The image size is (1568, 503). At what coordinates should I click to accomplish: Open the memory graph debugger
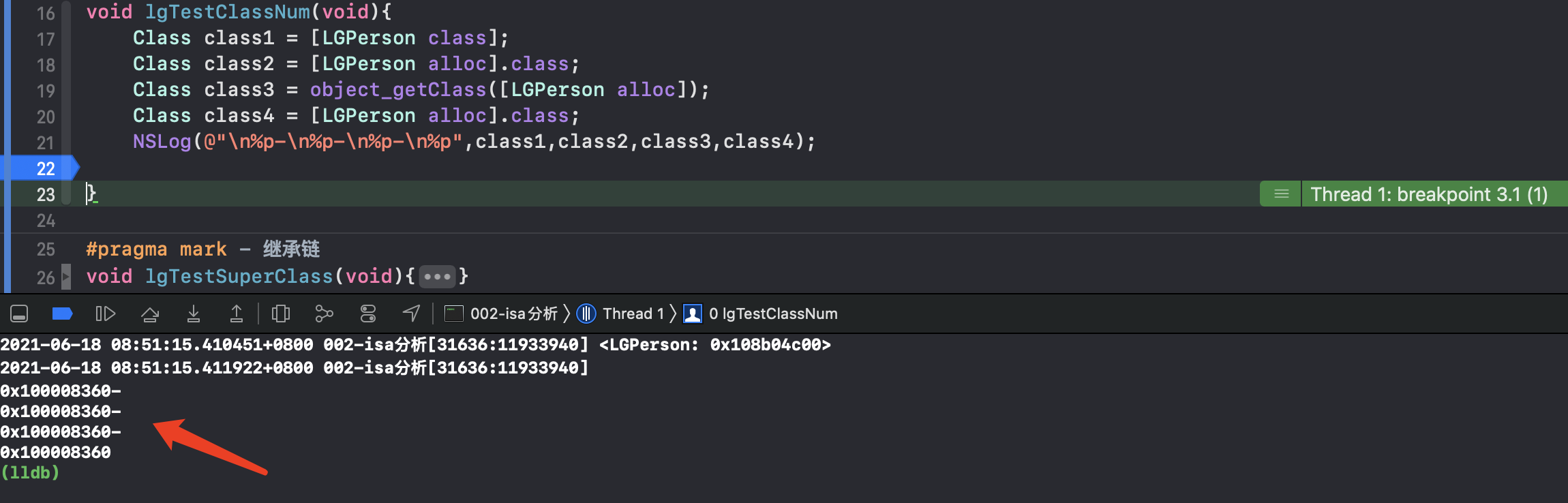tap(324, 314)
